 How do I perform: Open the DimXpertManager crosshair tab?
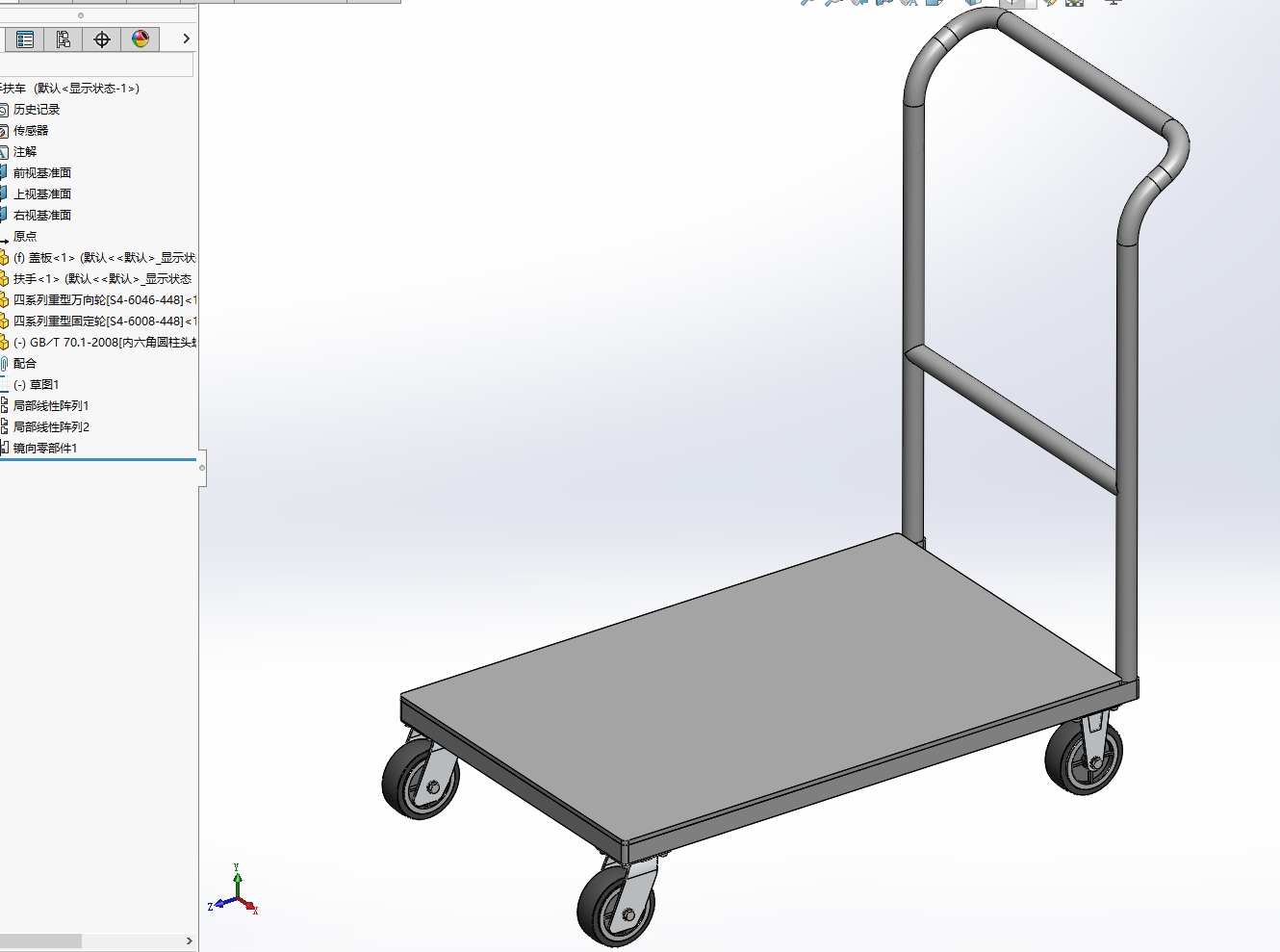(x=102, y=39)
